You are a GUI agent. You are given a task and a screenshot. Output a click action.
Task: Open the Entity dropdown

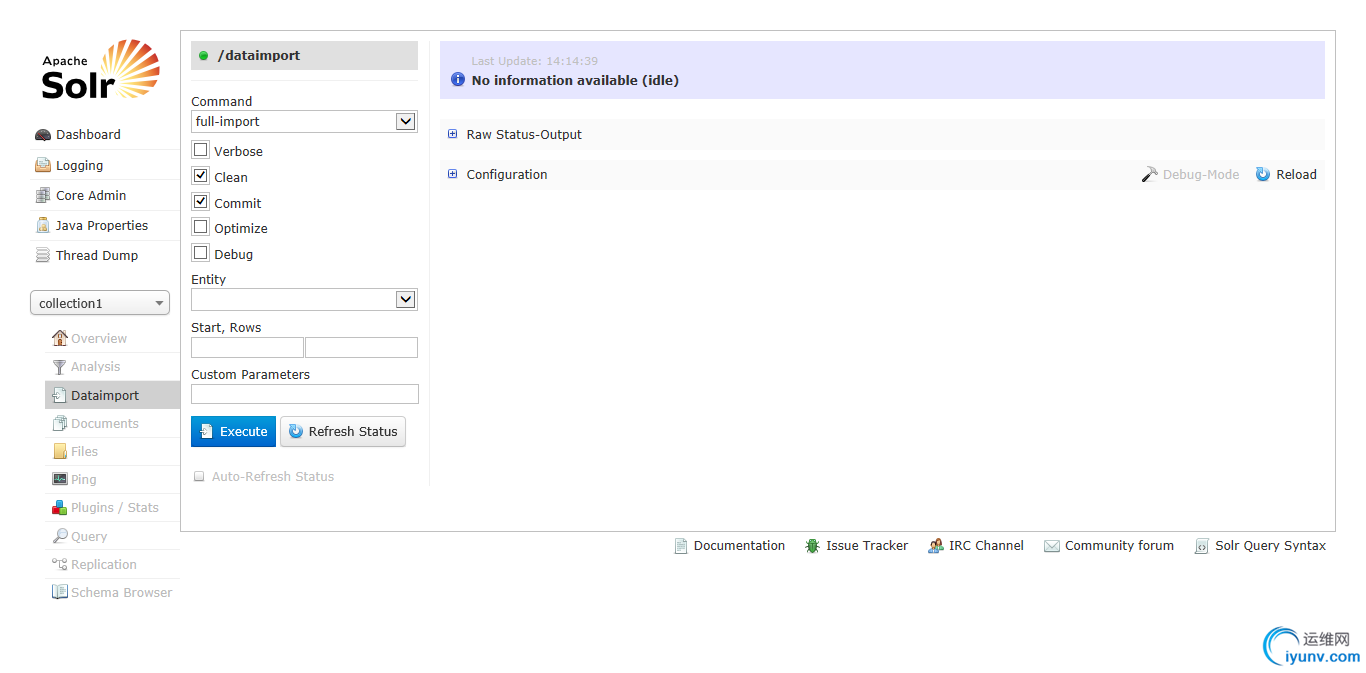click(x=304, y=299)
